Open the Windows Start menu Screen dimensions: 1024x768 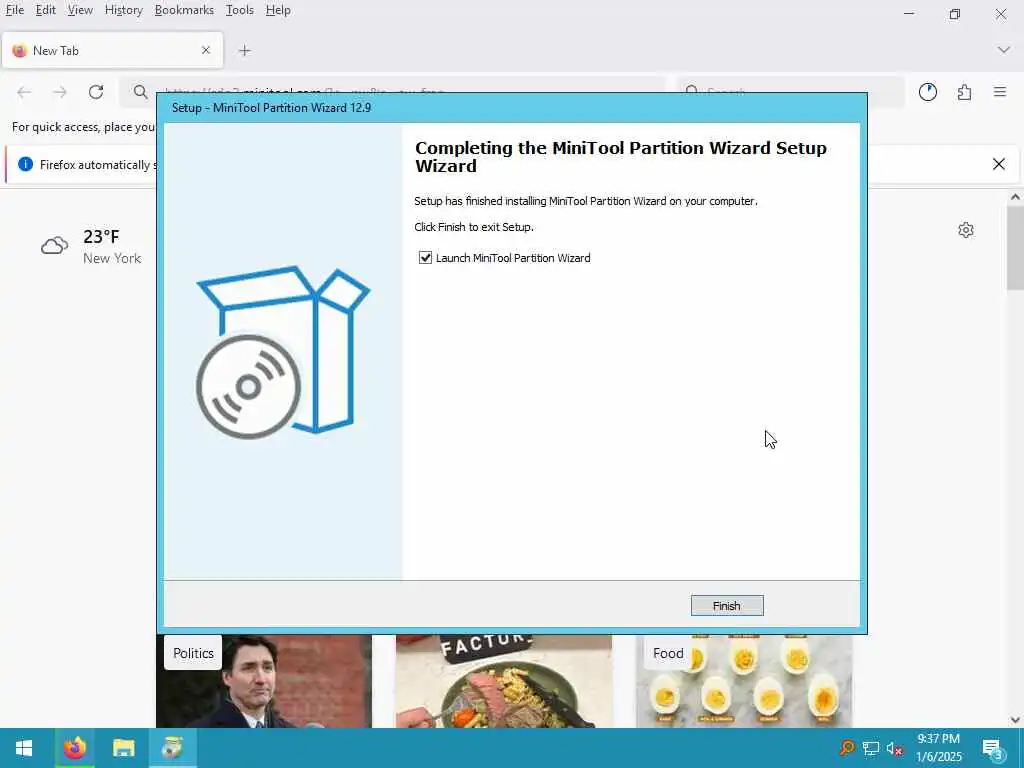(24, 748)
